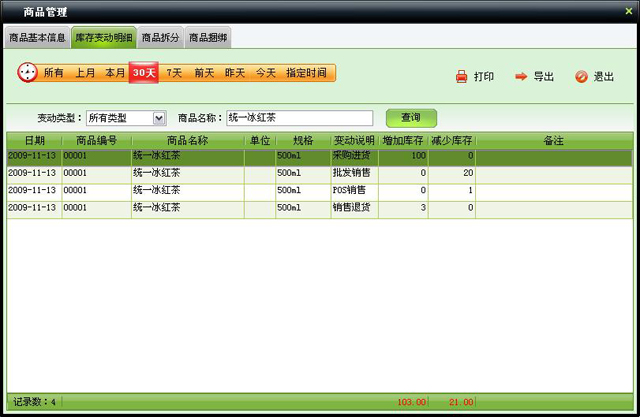
Task: Open the 商品拆分 tab
Action: pos(161,38)
